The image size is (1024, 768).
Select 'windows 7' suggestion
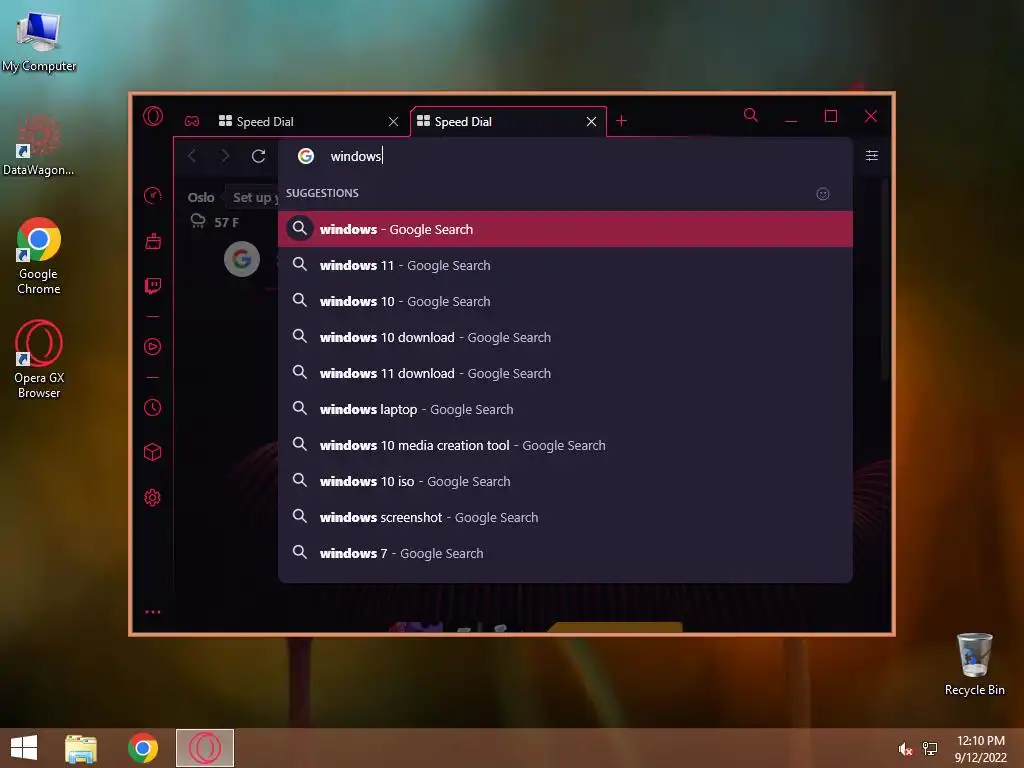[x=566, y=552]
